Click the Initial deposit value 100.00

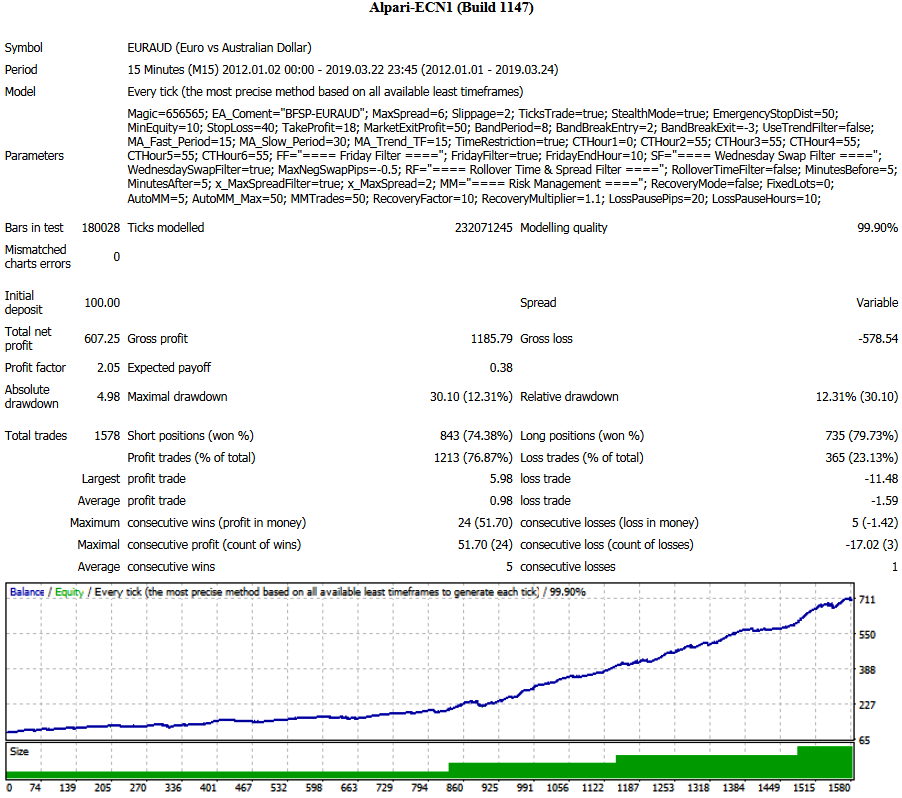102,303
